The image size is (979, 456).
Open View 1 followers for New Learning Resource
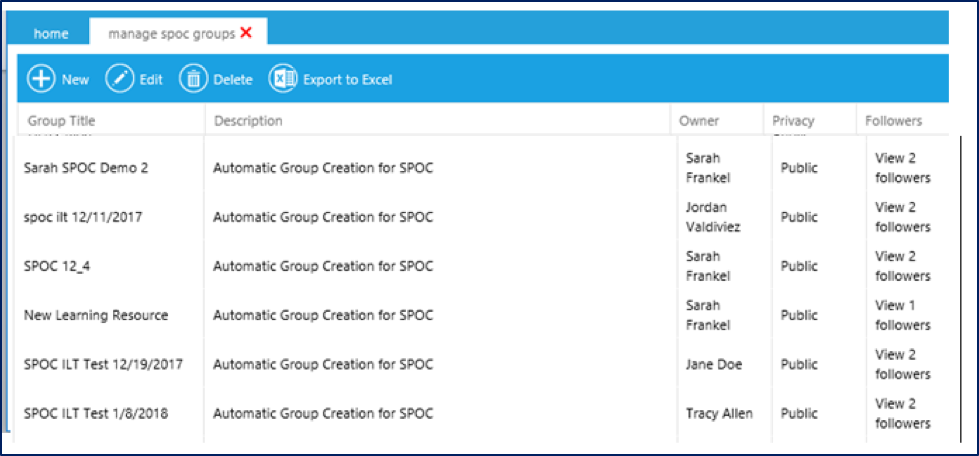tap(902, 315)
